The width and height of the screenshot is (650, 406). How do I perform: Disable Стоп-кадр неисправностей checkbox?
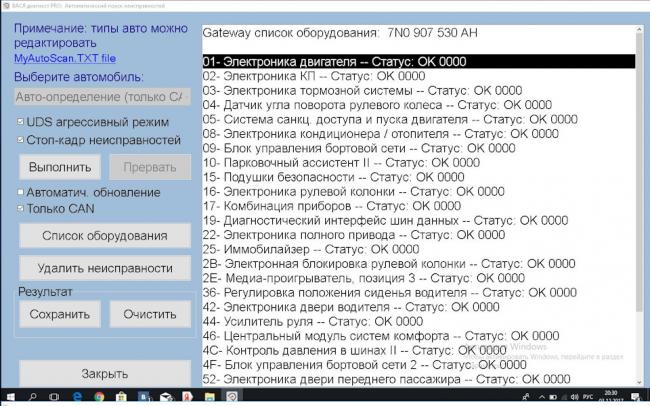tap(20, 140)
